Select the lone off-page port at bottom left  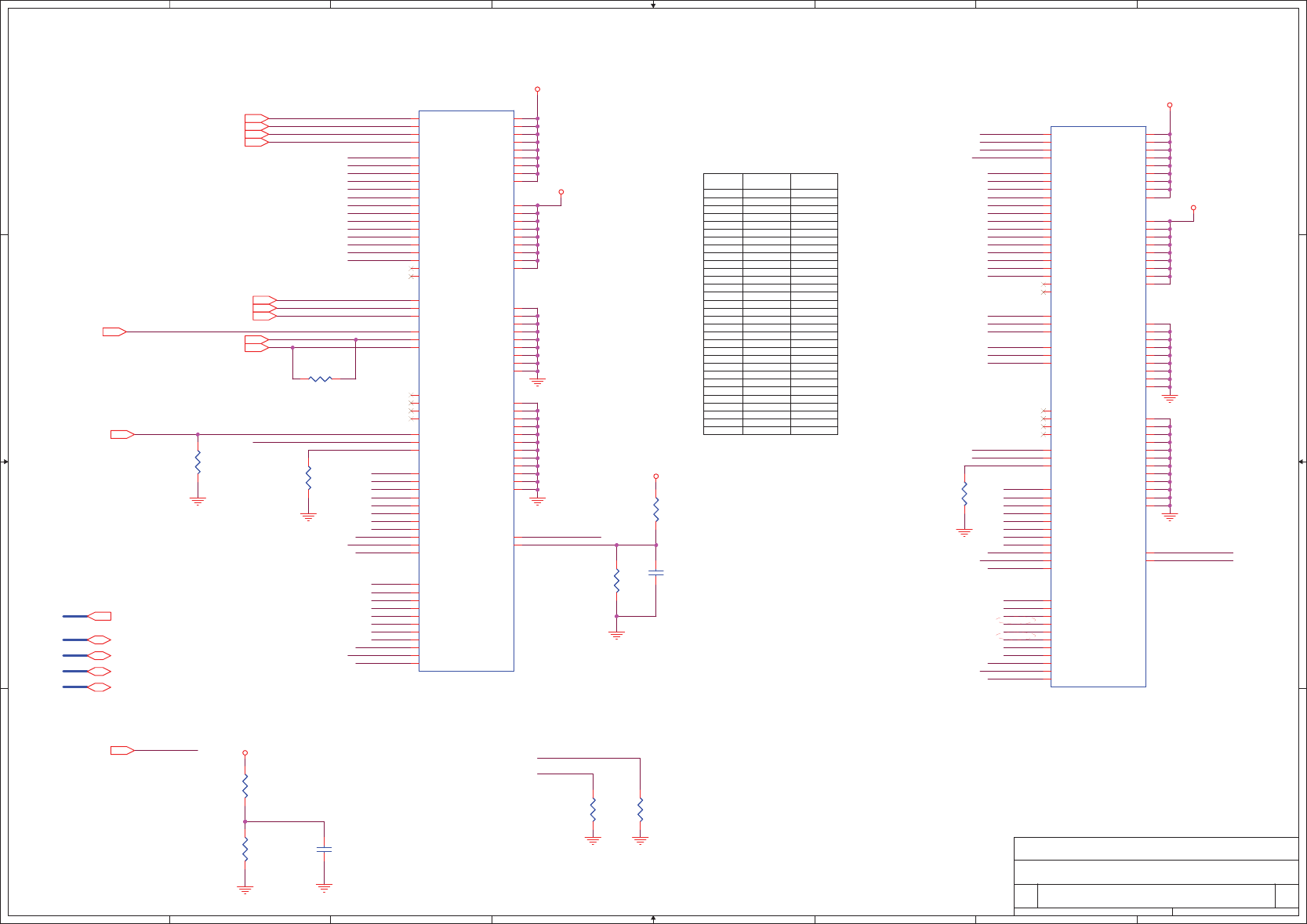122,751
